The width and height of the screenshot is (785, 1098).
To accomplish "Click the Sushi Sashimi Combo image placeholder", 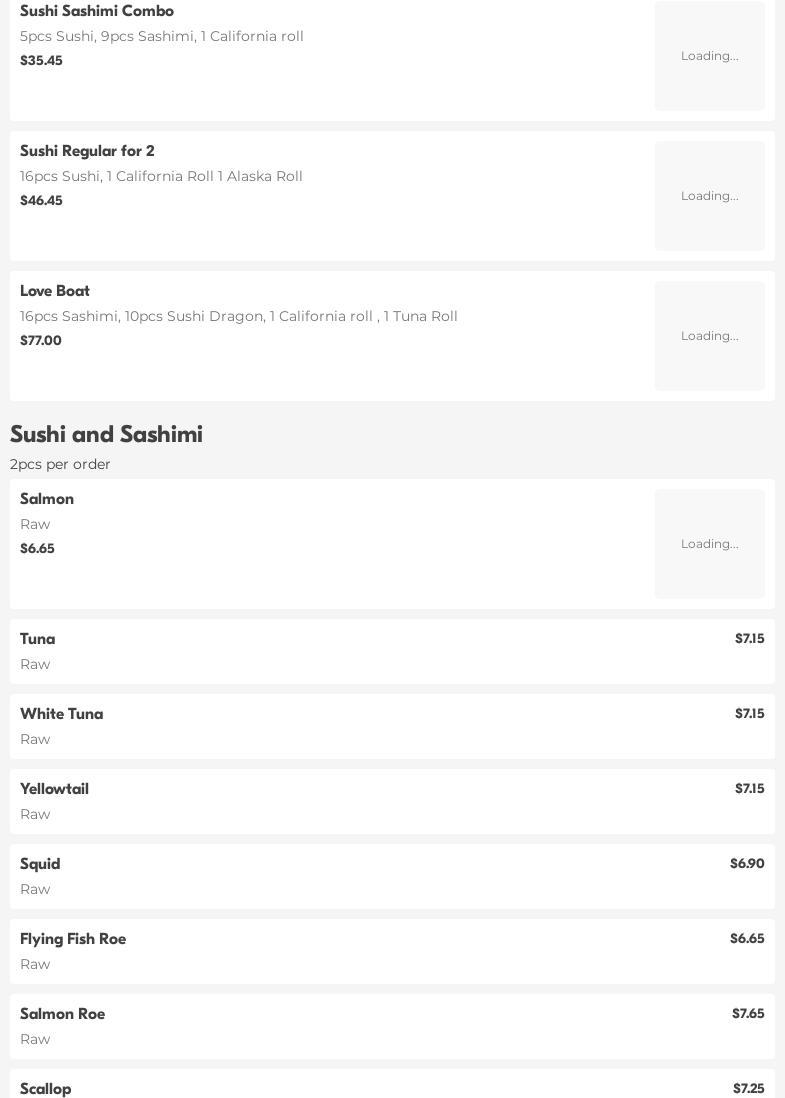I will pyautogui.click(x=709, y=56).
